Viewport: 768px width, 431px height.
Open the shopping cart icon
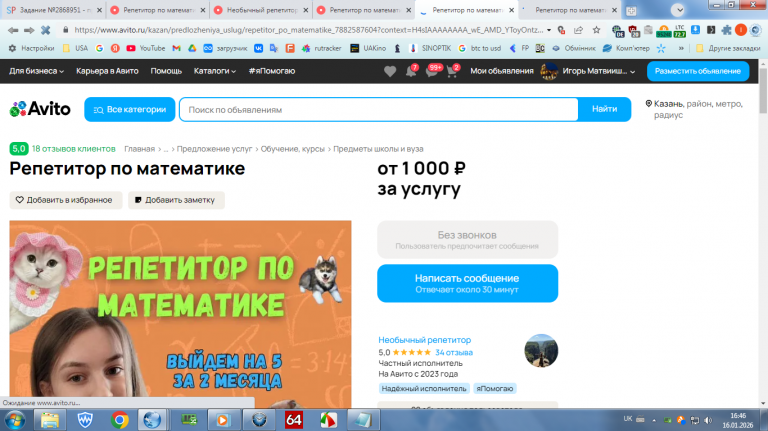453,71
